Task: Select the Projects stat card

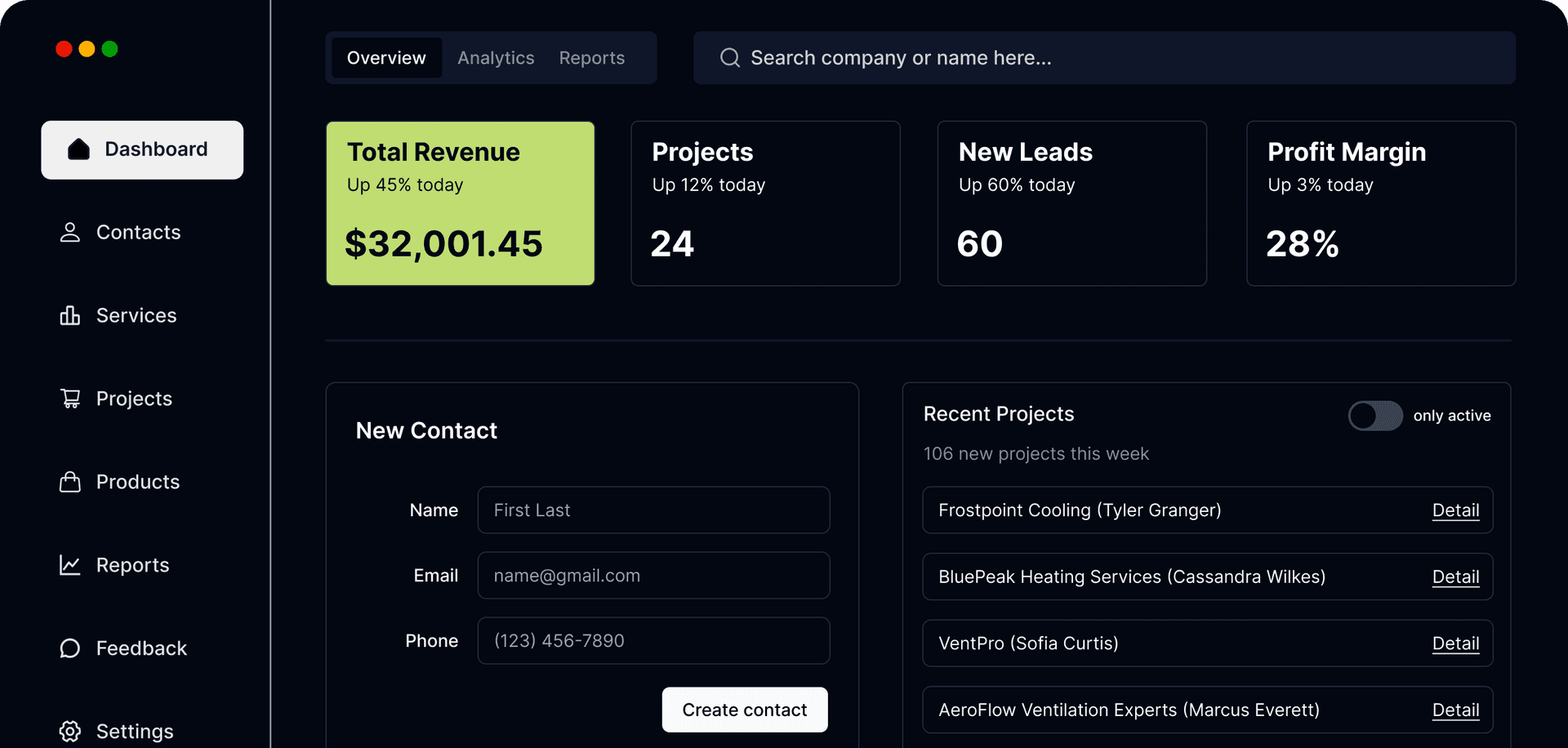Action: pos(765,203)
